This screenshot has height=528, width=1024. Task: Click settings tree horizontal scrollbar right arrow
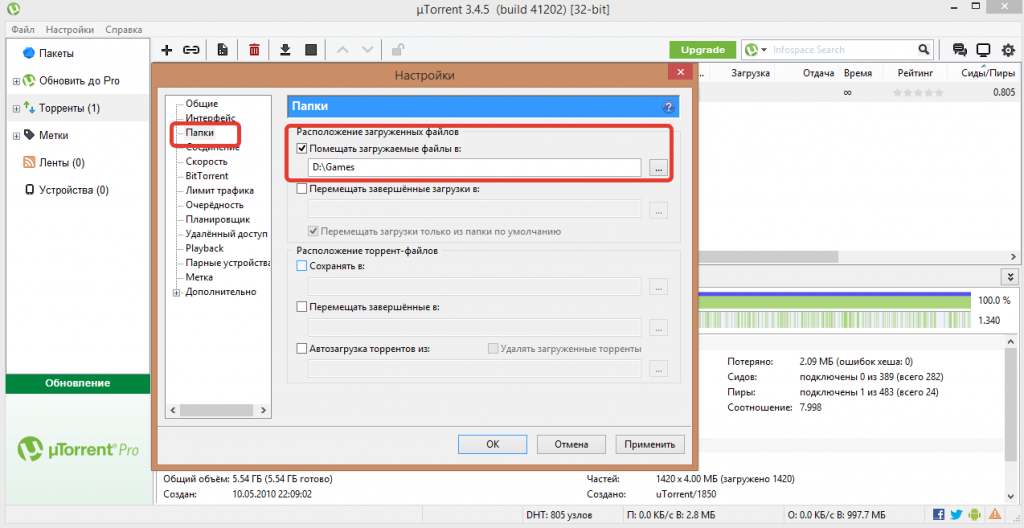[x=263, y=410]
